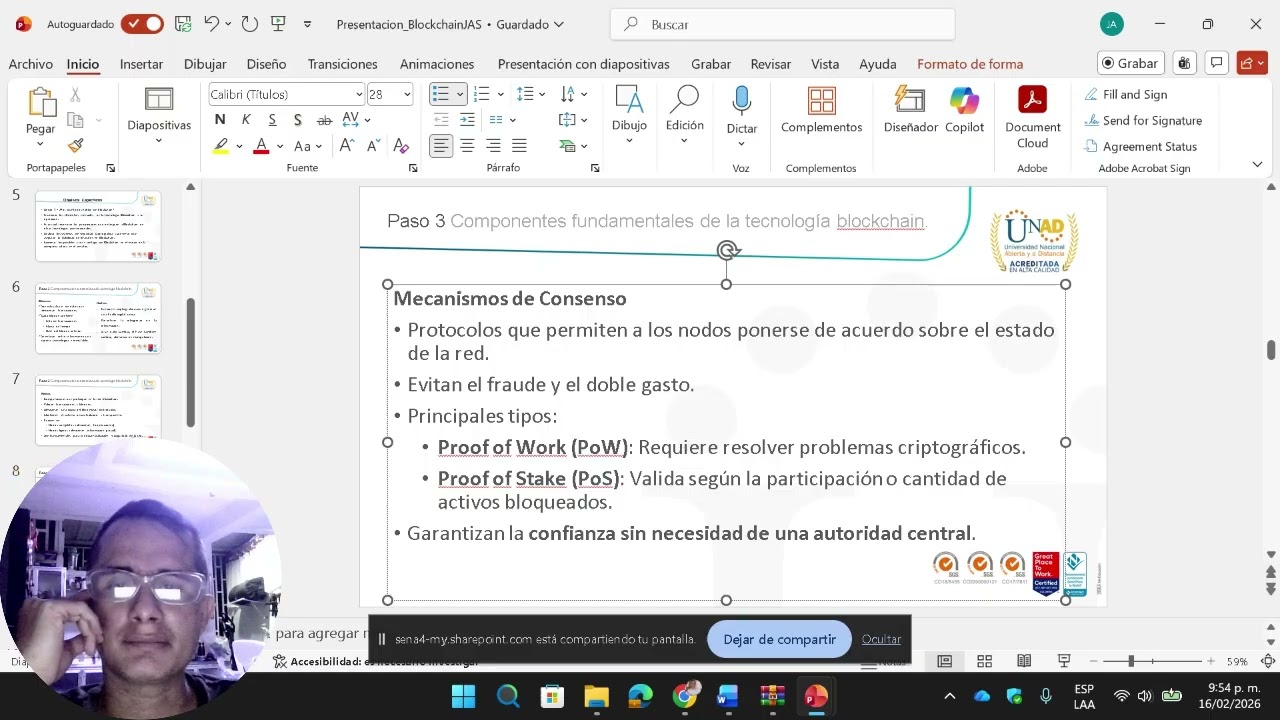Clear all formatting with the eraser A icon
The image size is (1280, 720).
[x=400, y=146]
